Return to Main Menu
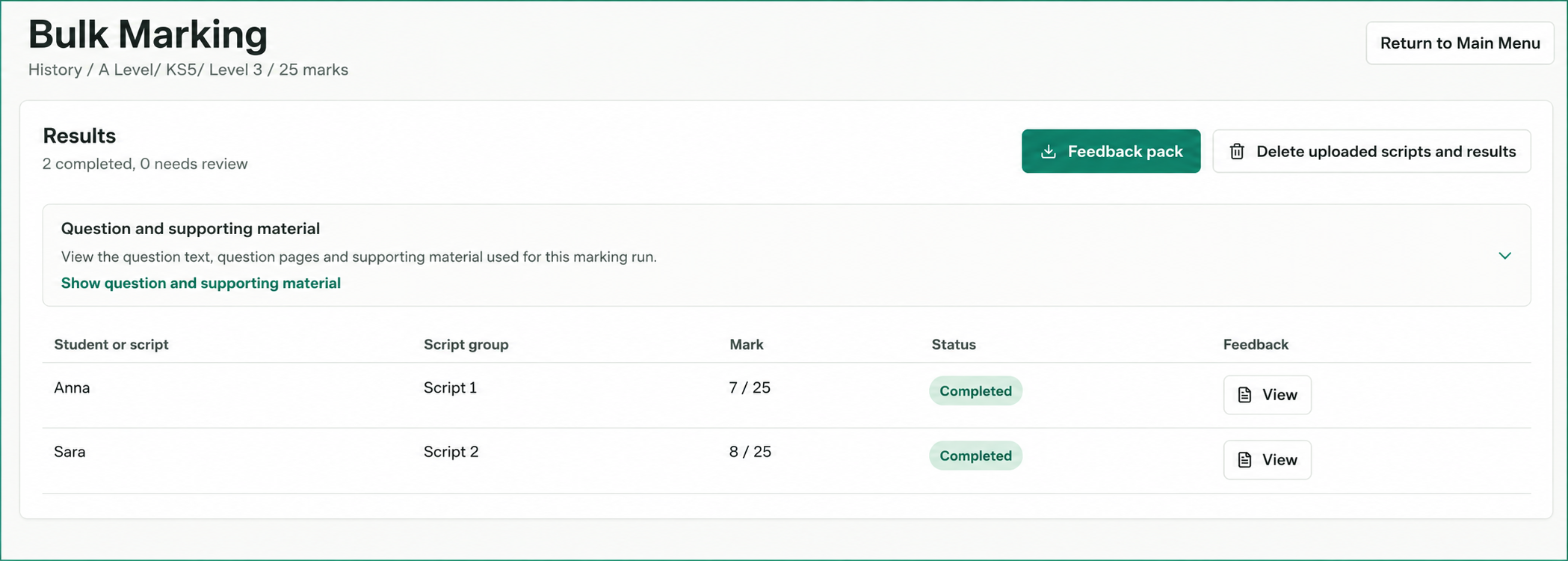Screen dimensions: 1568x561 1460,43
